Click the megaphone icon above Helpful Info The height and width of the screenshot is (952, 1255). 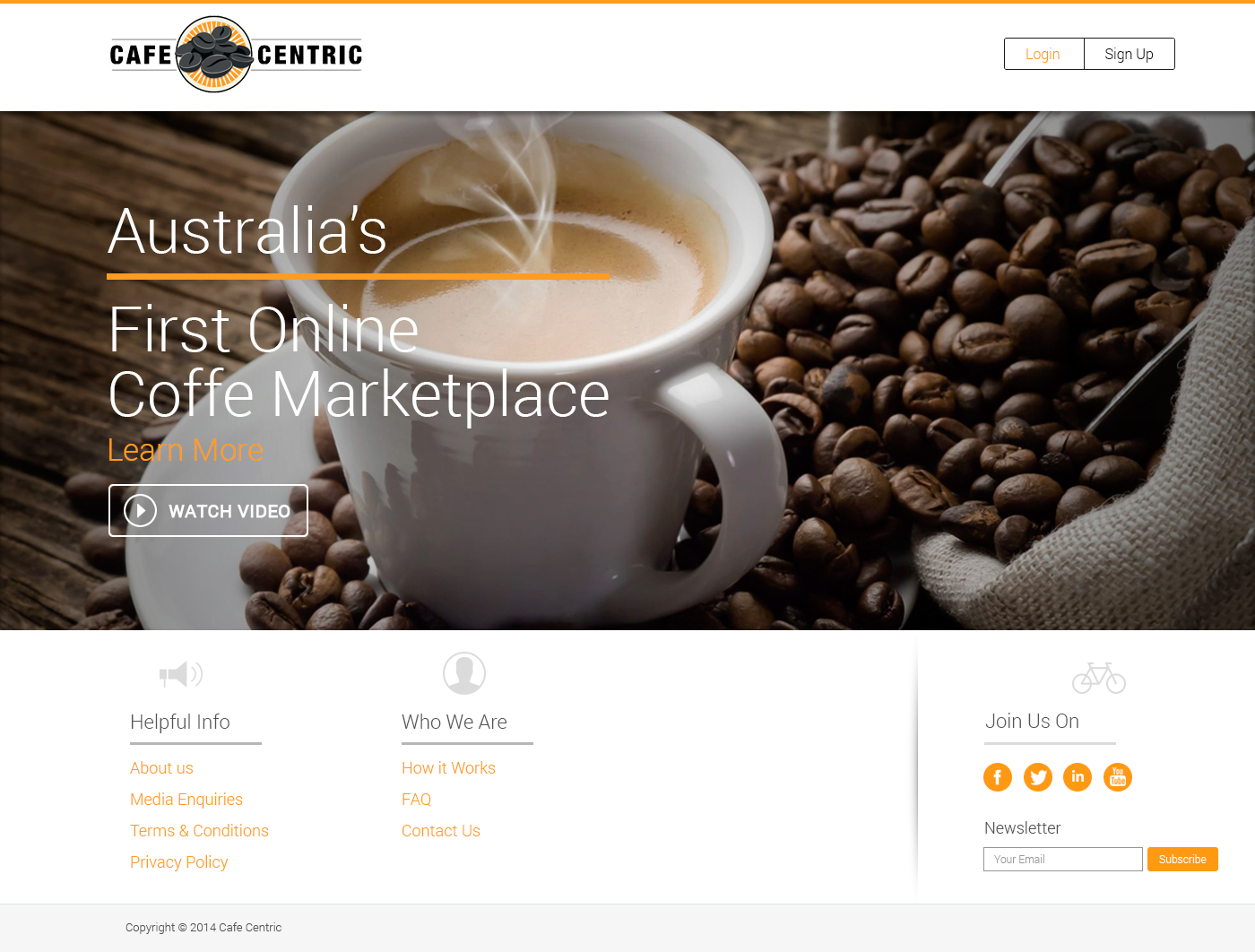181,674
